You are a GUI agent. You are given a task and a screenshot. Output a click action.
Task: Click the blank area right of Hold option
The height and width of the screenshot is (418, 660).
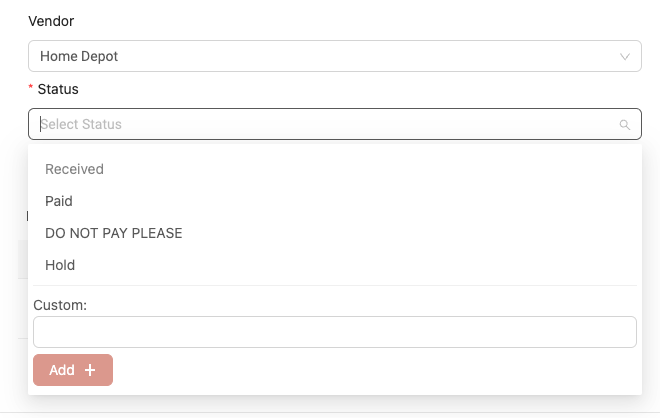(356, 265)
